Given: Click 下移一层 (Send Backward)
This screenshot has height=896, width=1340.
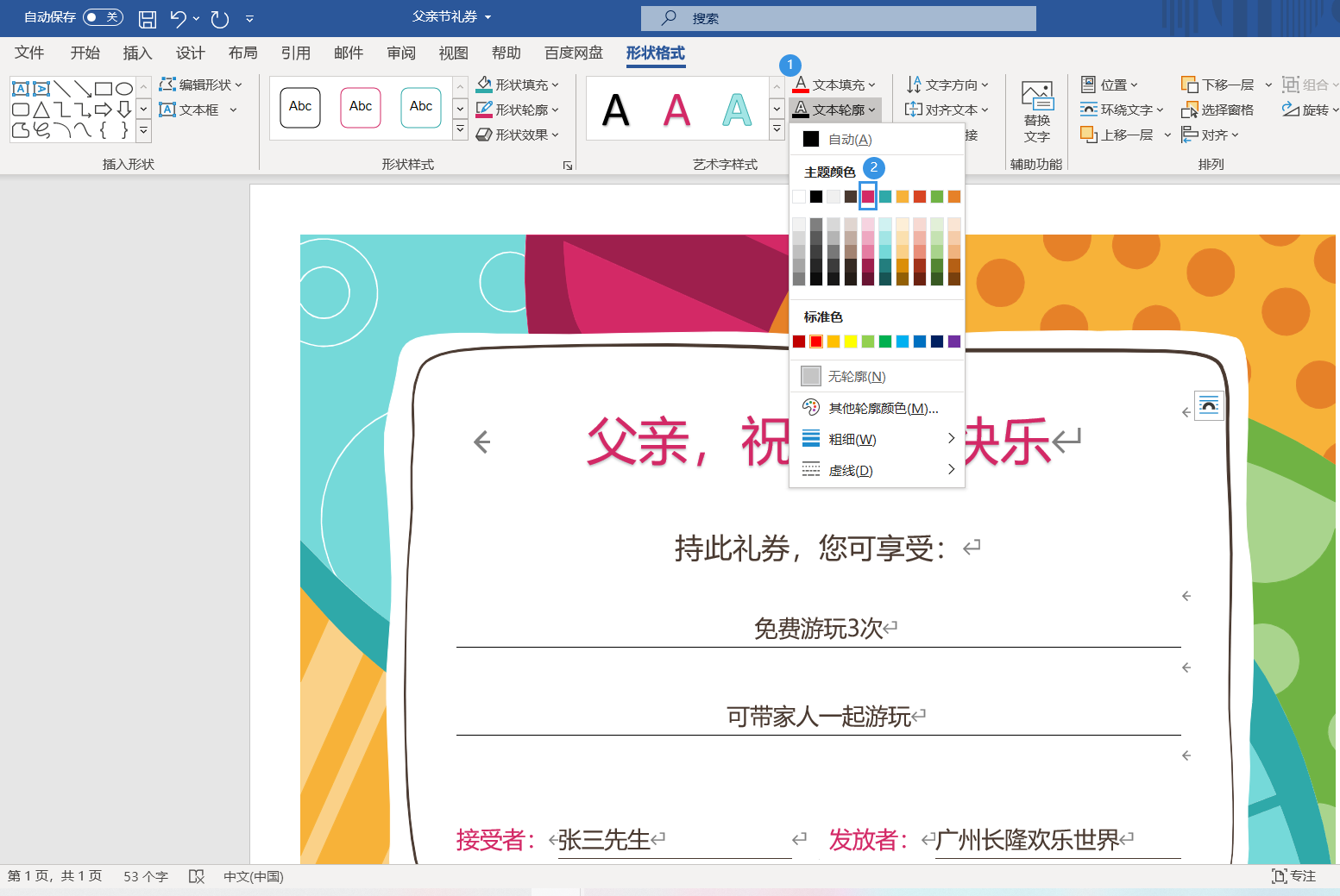Looking at the screenshot, I should pyautogui.click(x=1217, y=85).
